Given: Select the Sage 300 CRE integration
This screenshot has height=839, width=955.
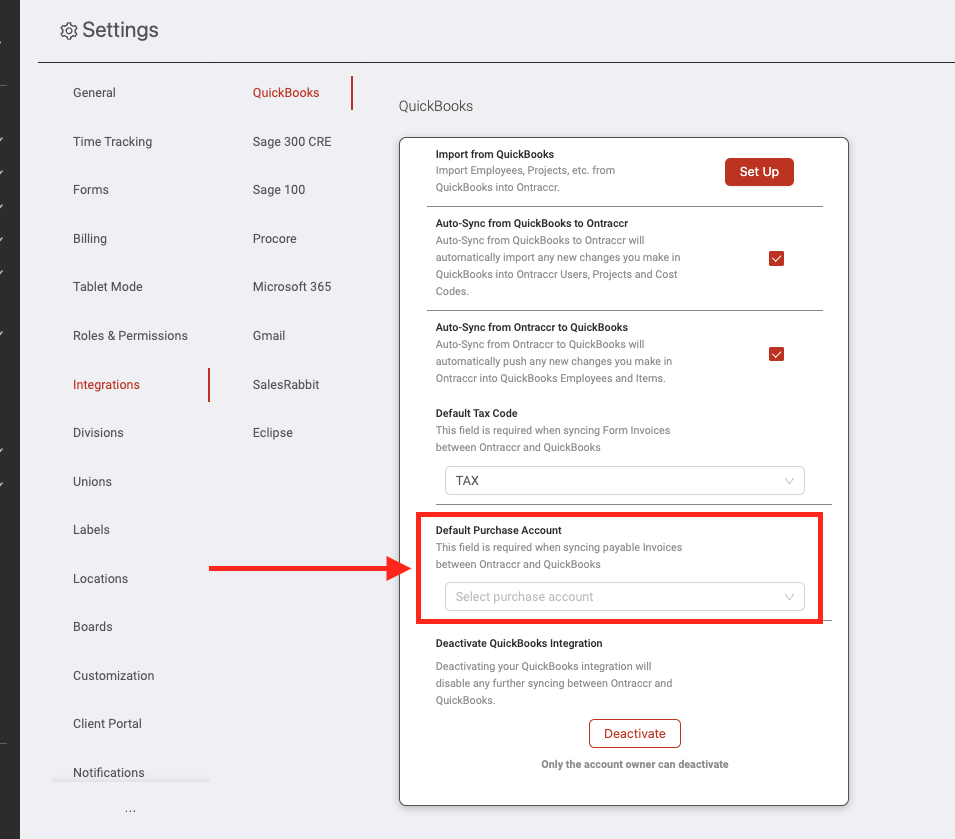Looking at the screenshot, I should [x=292, y=141].
